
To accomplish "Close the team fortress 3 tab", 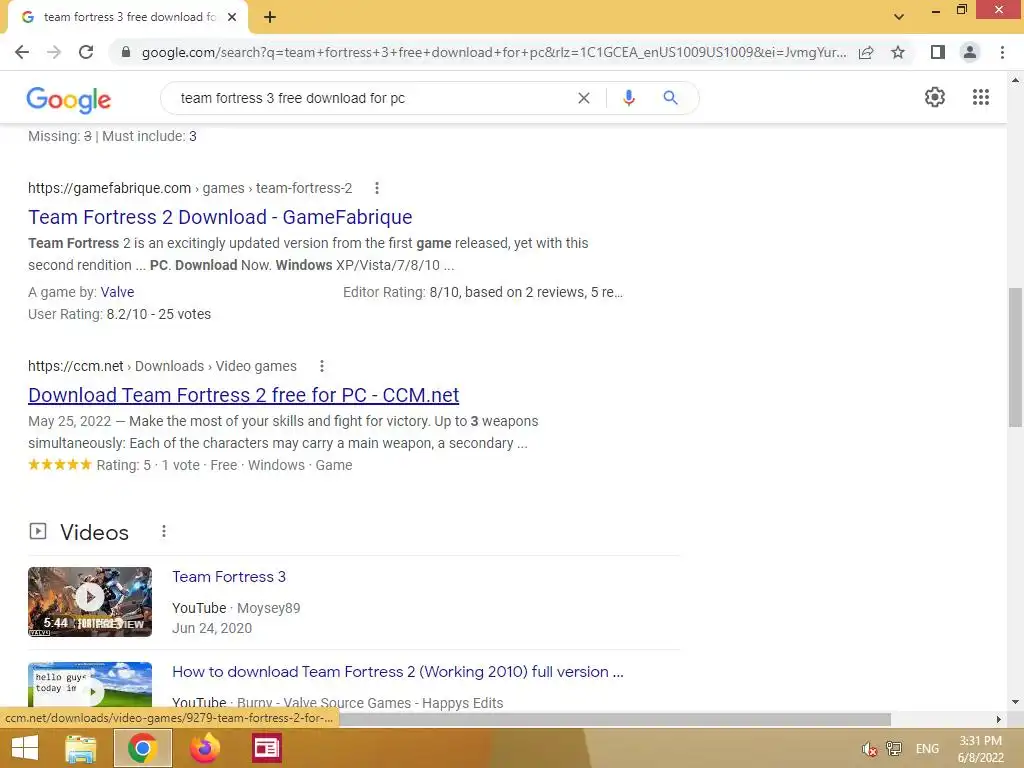I will pyautogui.click(x=232, y=17).
